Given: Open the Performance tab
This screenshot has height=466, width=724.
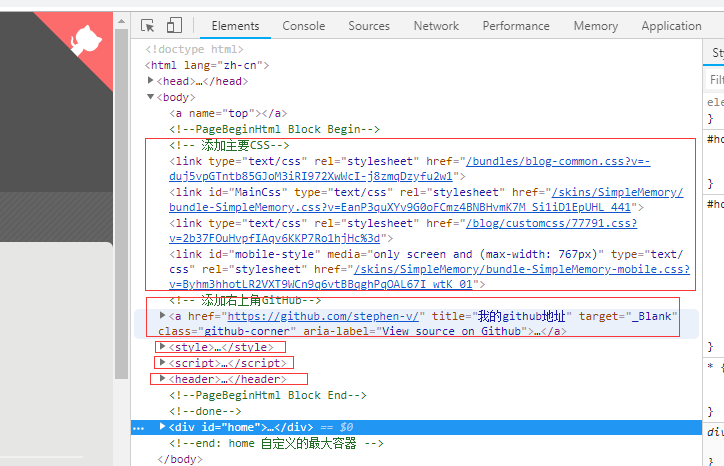Looking at the screenshot, I should click(x=516, y=26).
